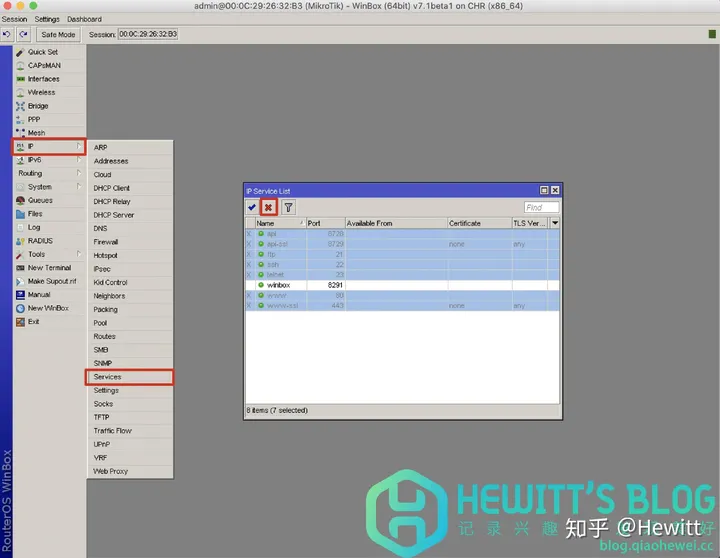Expand the IP submenu arrow
Viewport: 720px width, 558px height.
click(x=79, y=146)
